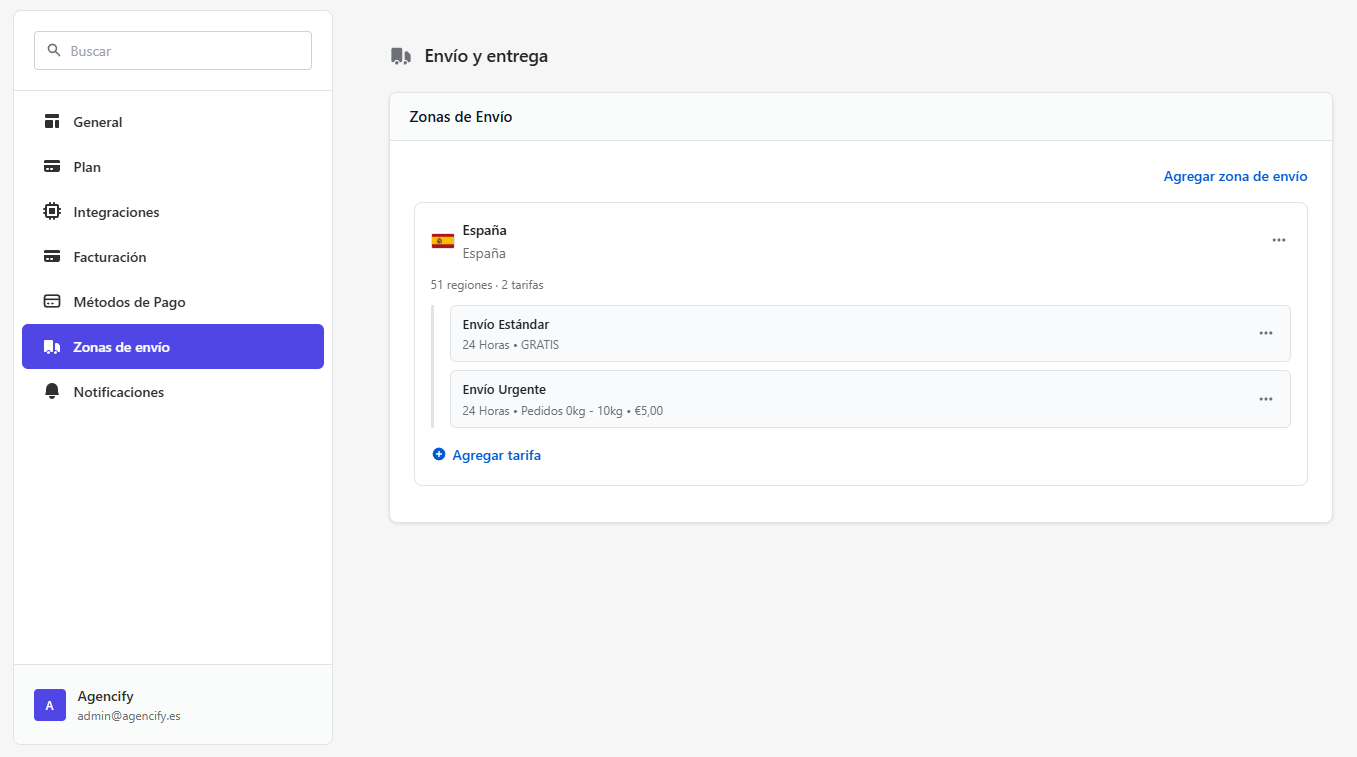Open the Plan section
The width and height of the screenshot is (1357, 757).
click(x=173, y=167)
